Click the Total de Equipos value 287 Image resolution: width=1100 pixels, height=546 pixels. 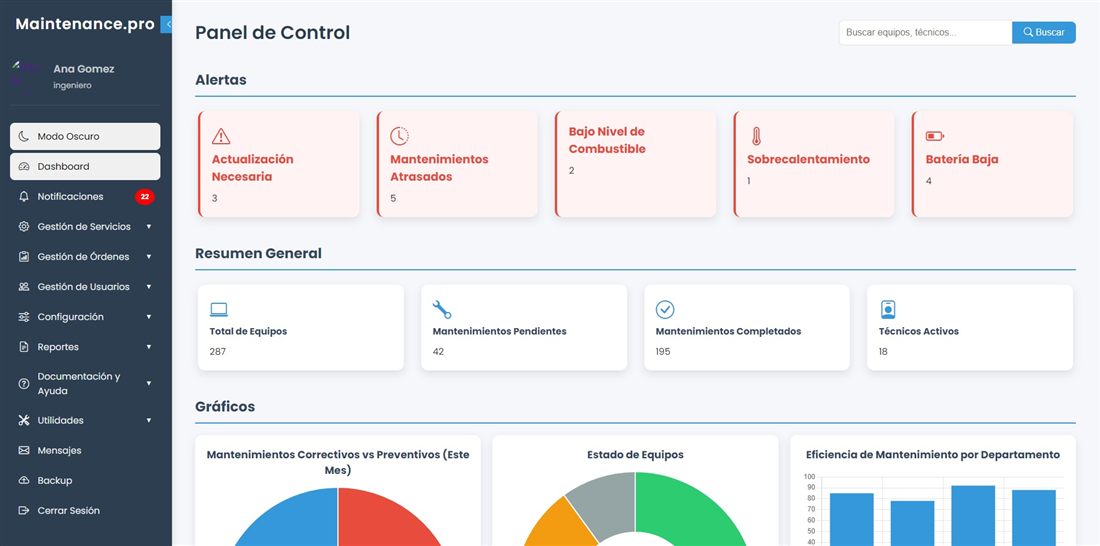pos(217,352)
